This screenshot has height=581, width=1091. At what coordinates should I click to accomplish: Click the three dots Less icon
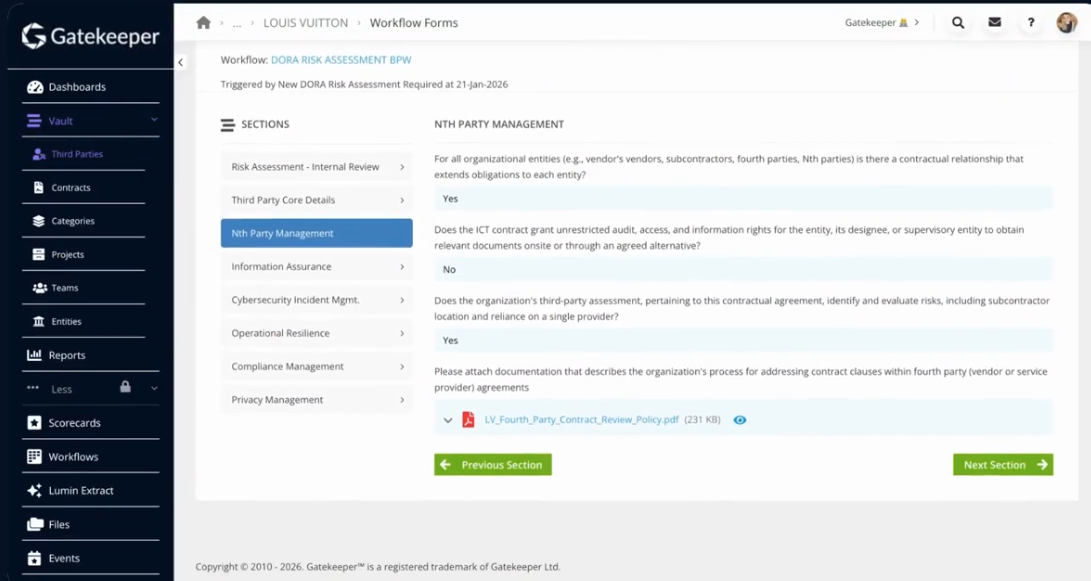coord(33,388)
